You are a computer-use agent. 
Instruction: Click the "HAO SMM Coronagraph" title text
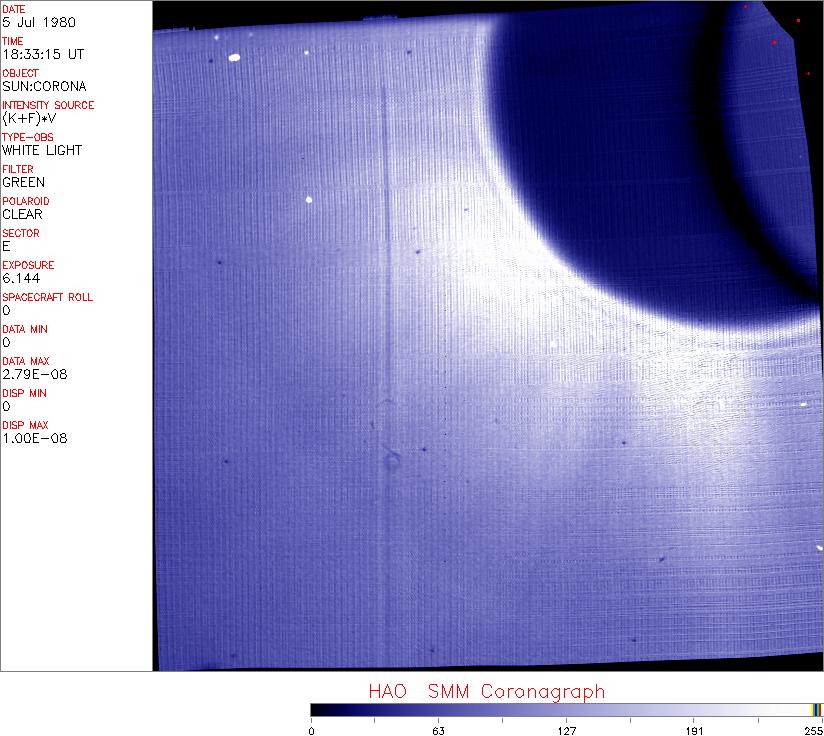coord(486,692)
